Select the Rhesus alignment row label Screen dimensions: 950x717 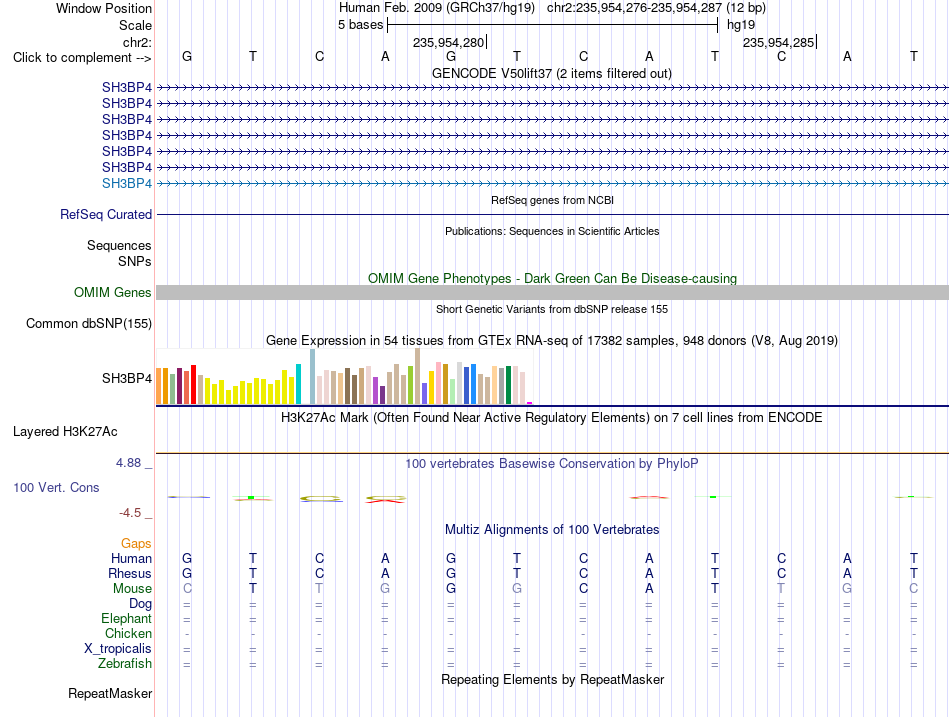click(130, 573)
